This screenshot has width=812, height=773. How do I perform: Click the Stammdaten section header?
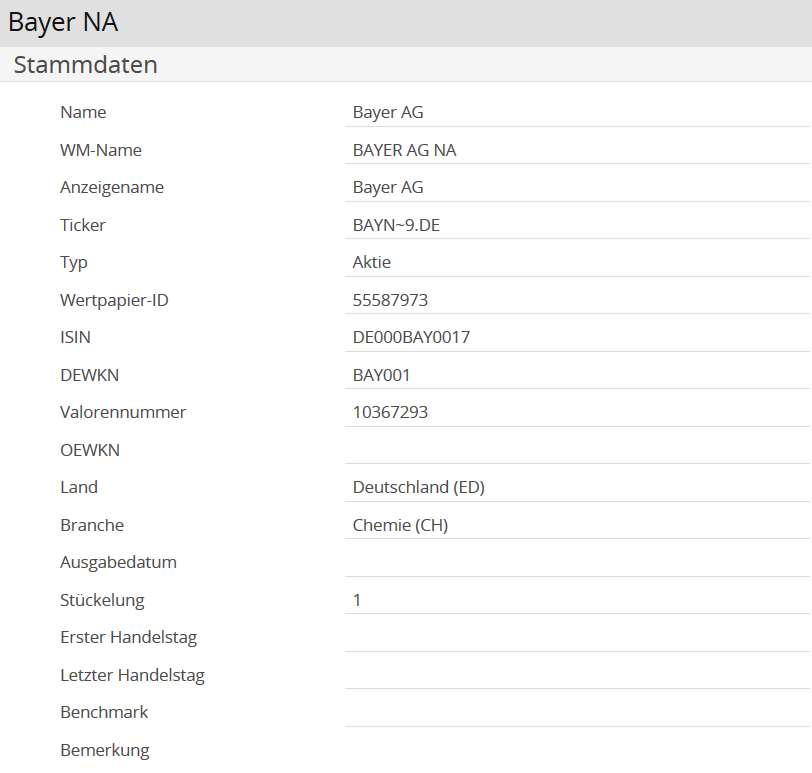[86, 65]
